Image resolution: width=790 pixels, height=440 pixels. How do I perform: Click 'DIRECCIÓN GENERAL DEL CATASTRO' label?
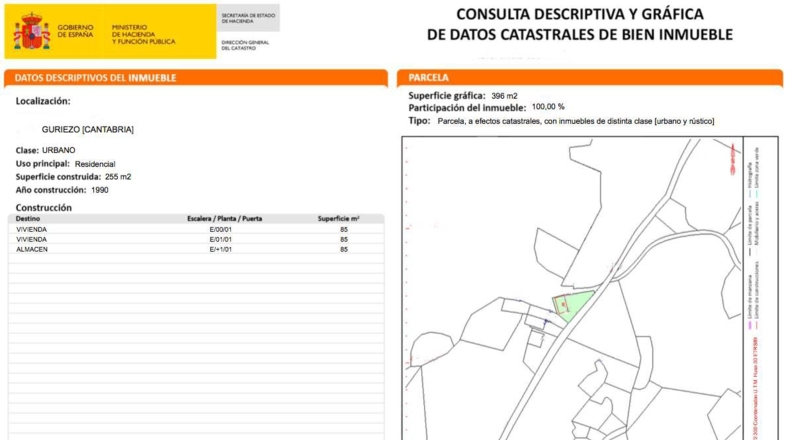click(x=245, y=45)
